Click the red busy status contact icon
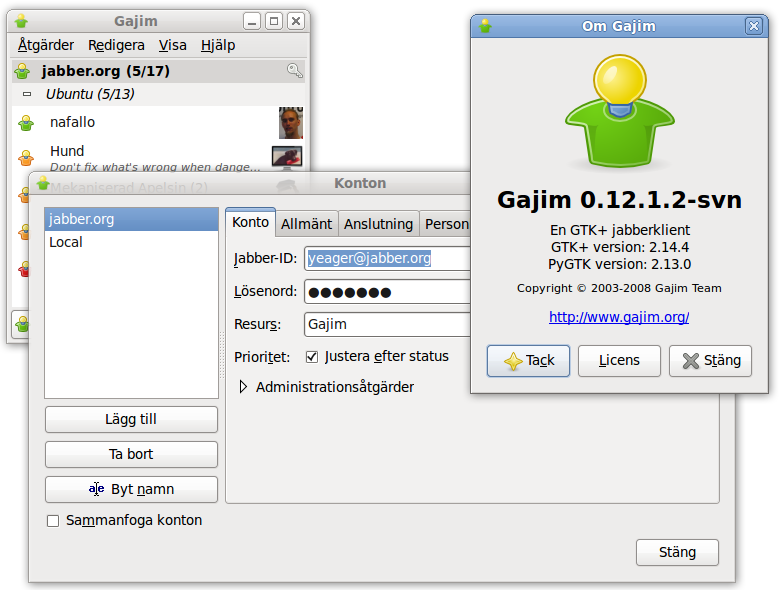Viewport: 780px width, 590px height. pyautogui.click(x=24, y=269)
